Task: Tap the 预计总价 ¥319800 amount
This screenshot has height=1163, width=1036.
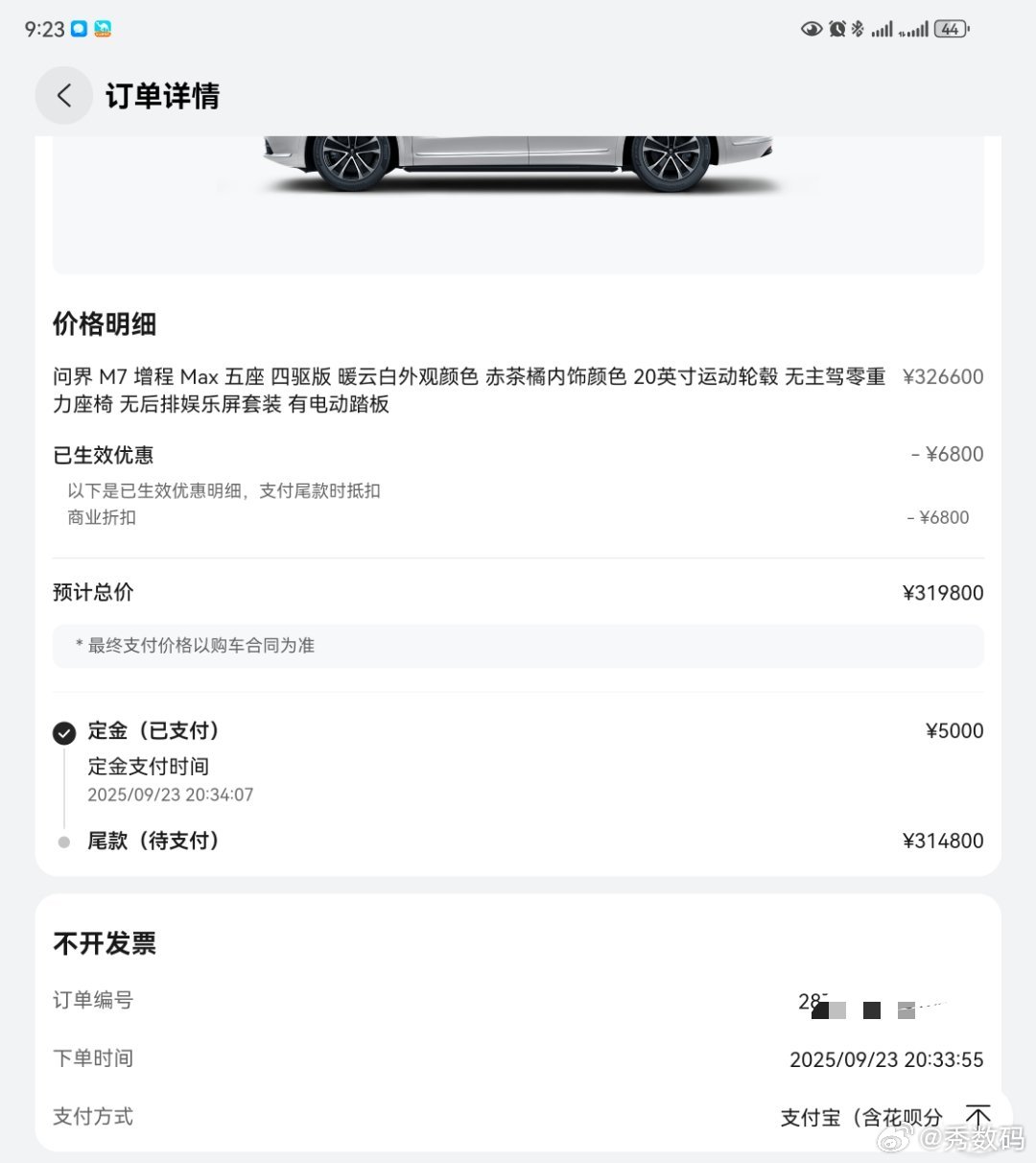Action: 942,593
